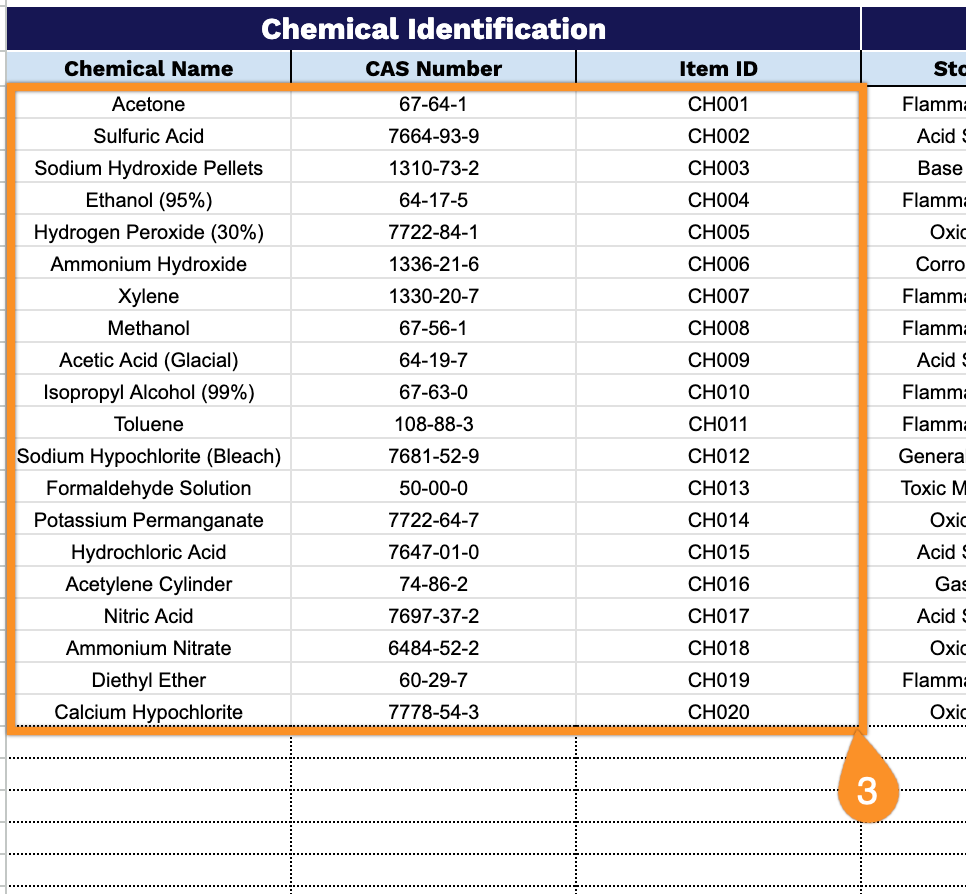966x894 pixels.
Task: Click the Ammonium Hydroxide cell
Action: pyautogui.click(x=149, y=264)
